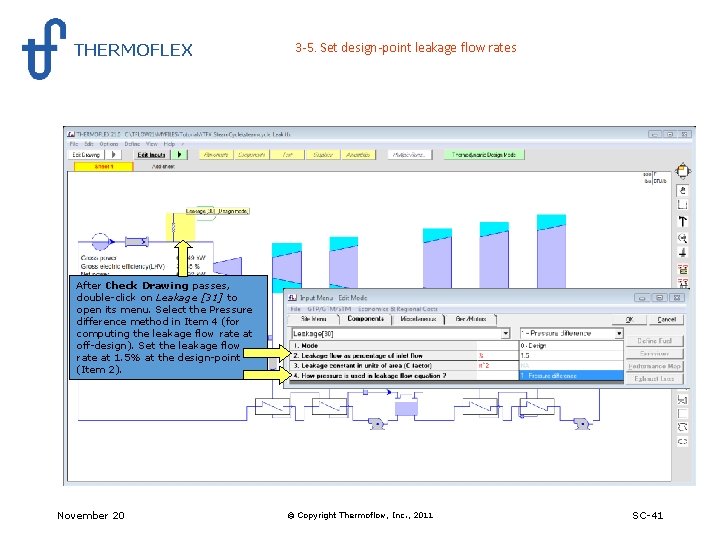Open the View menu
Screen dimensions: 720x540
click(x=152, y=144)
